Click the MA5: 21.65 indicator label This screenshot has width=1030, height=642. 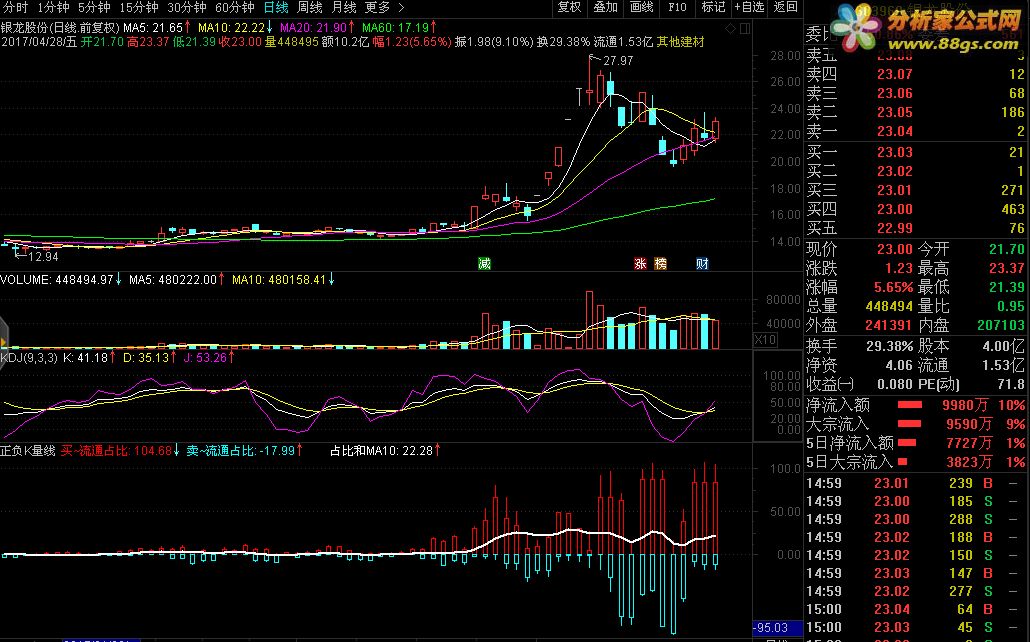coord(157,28)
